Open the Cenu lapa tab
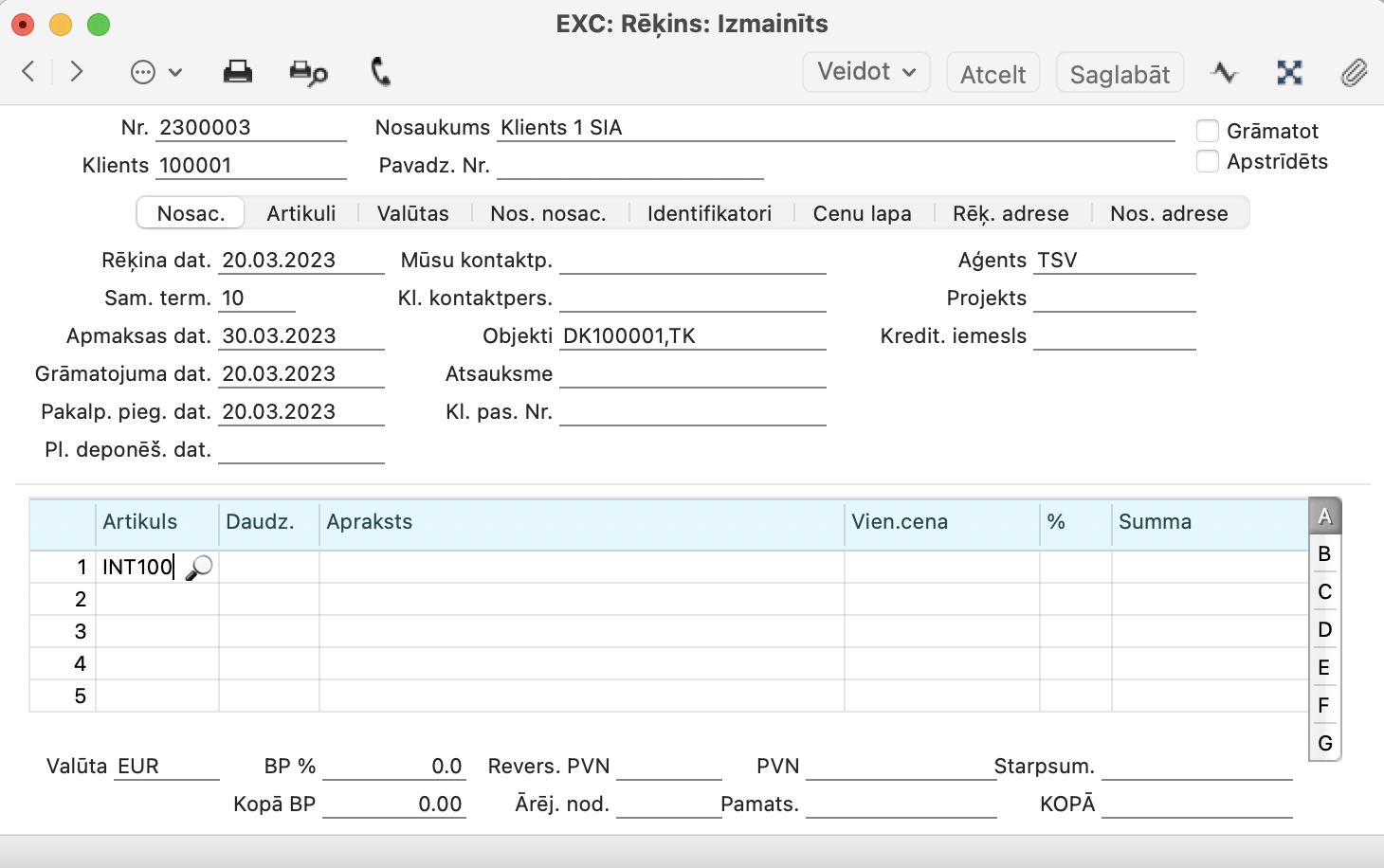 862,213
